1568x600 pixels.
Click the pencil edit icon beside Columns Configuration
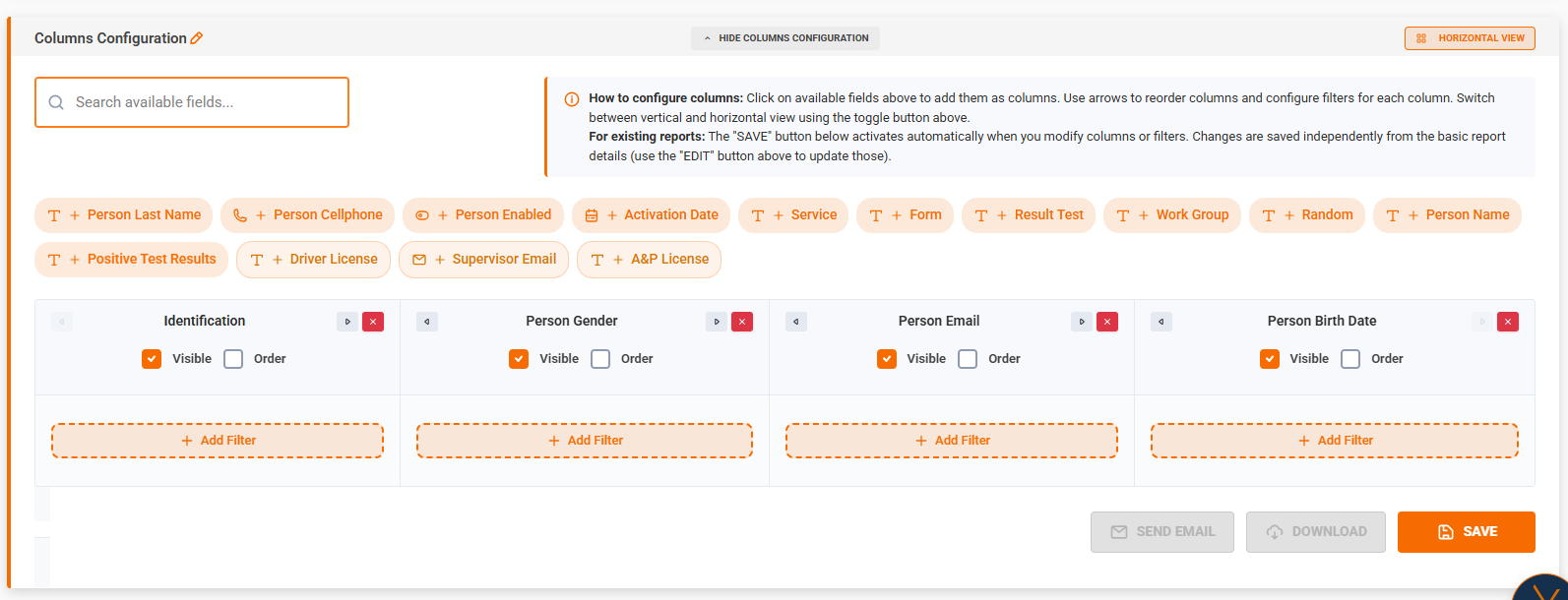tap(197, 38)
